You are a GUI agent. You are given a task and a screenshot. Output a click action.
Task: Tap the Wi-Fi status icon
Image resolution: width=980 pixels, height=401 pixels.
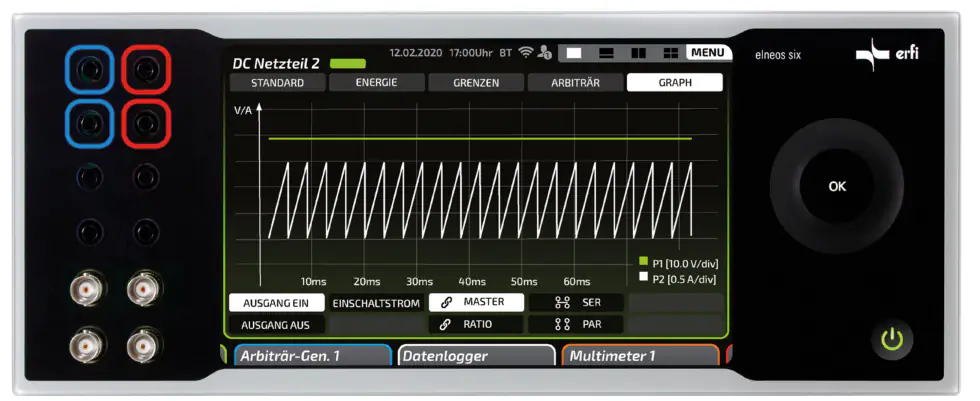526,52
